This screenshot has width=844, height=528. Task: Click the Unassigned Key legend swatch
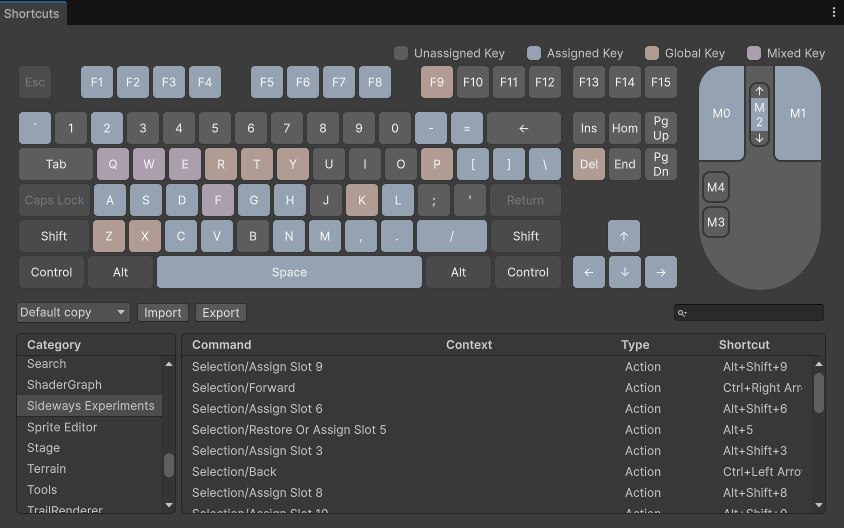click(x=400, y=53)
